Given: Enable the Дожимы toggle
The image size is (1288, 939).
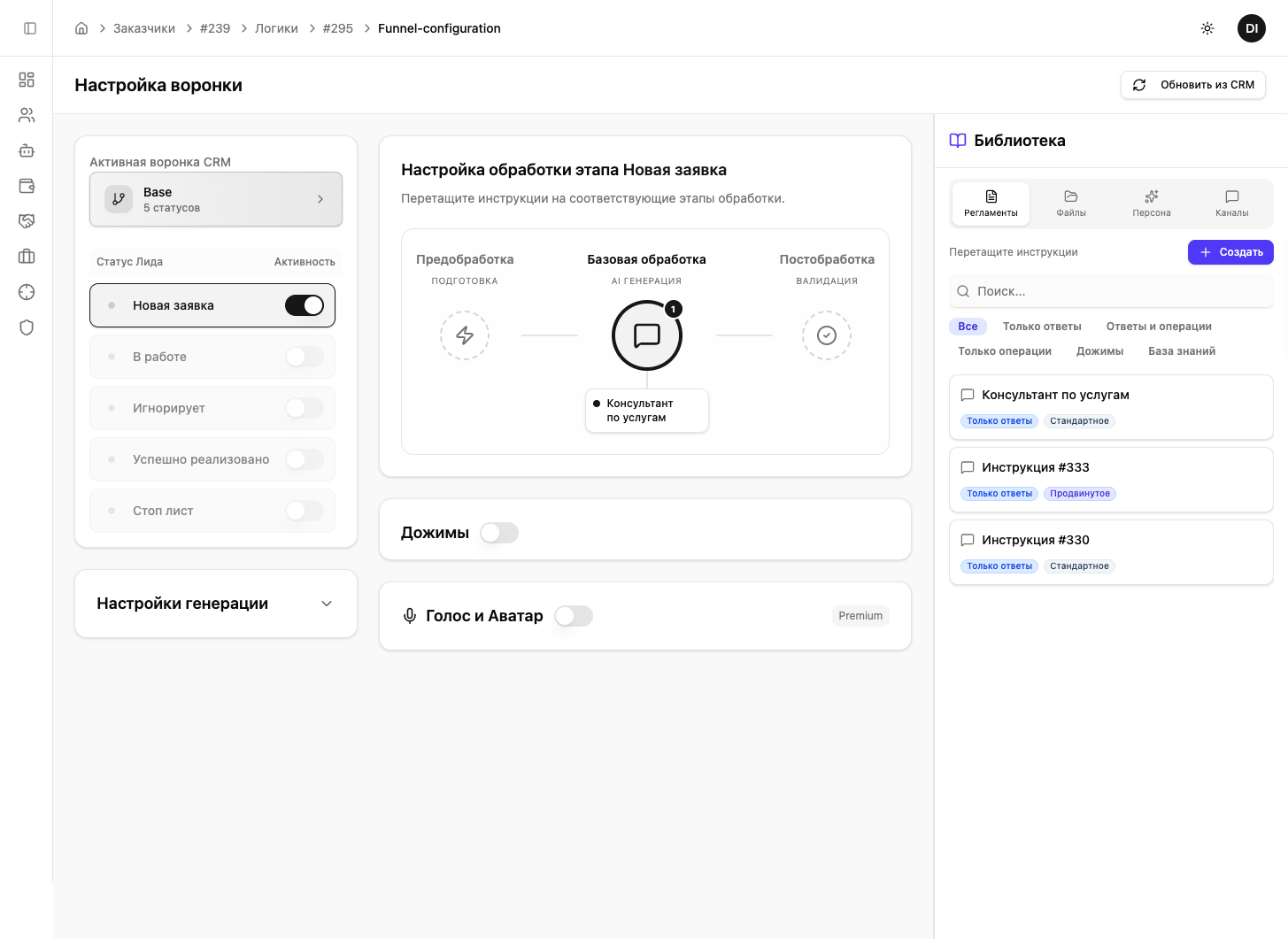Looking at the screenshot, I should point(499,533).
